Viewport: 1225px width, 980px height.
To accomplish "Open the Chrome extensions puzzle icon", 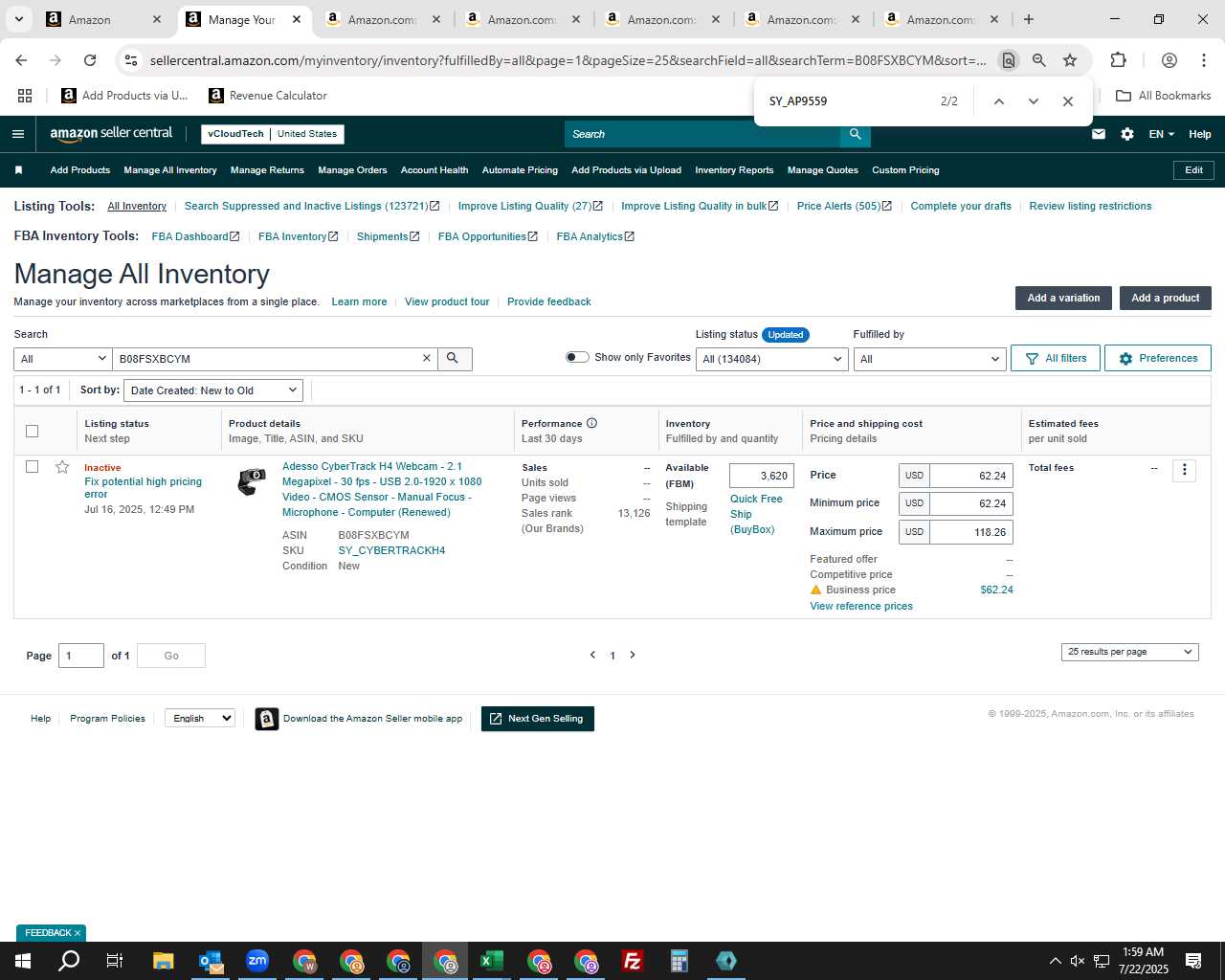I will [1118, 60].
